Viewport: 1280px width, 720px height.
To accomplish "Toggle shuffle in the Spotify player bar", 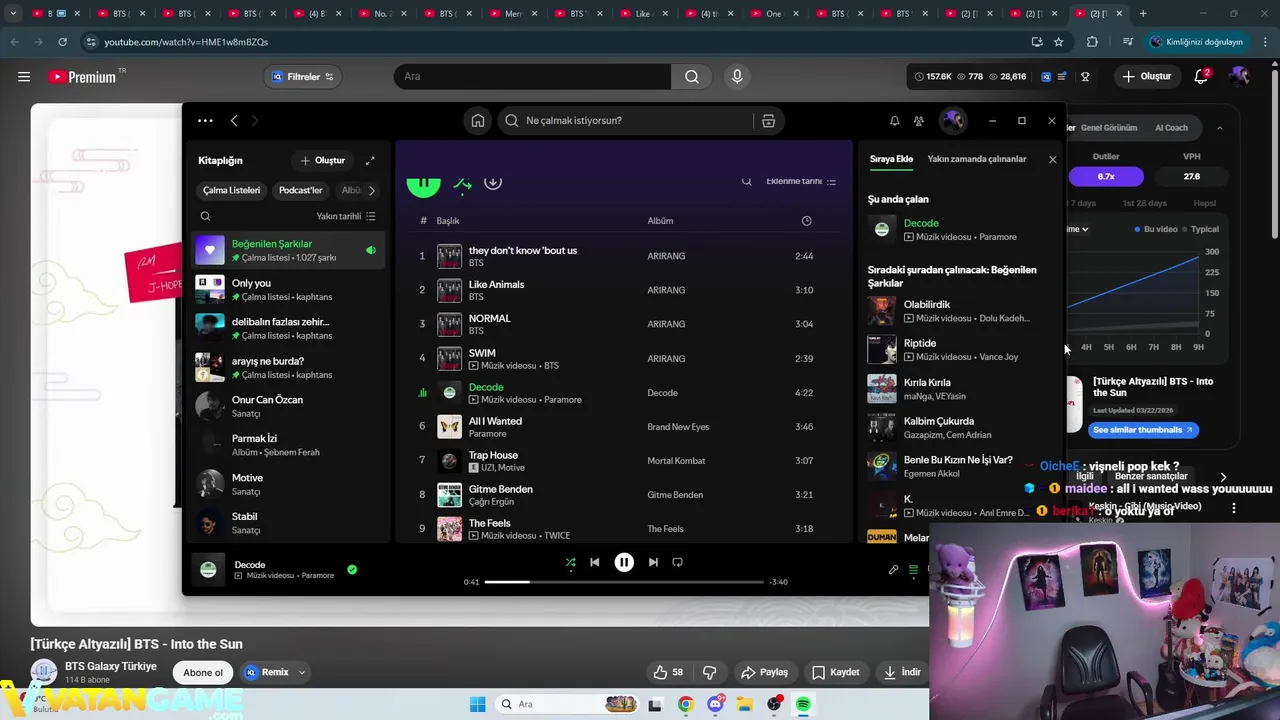I will [570, 562].
